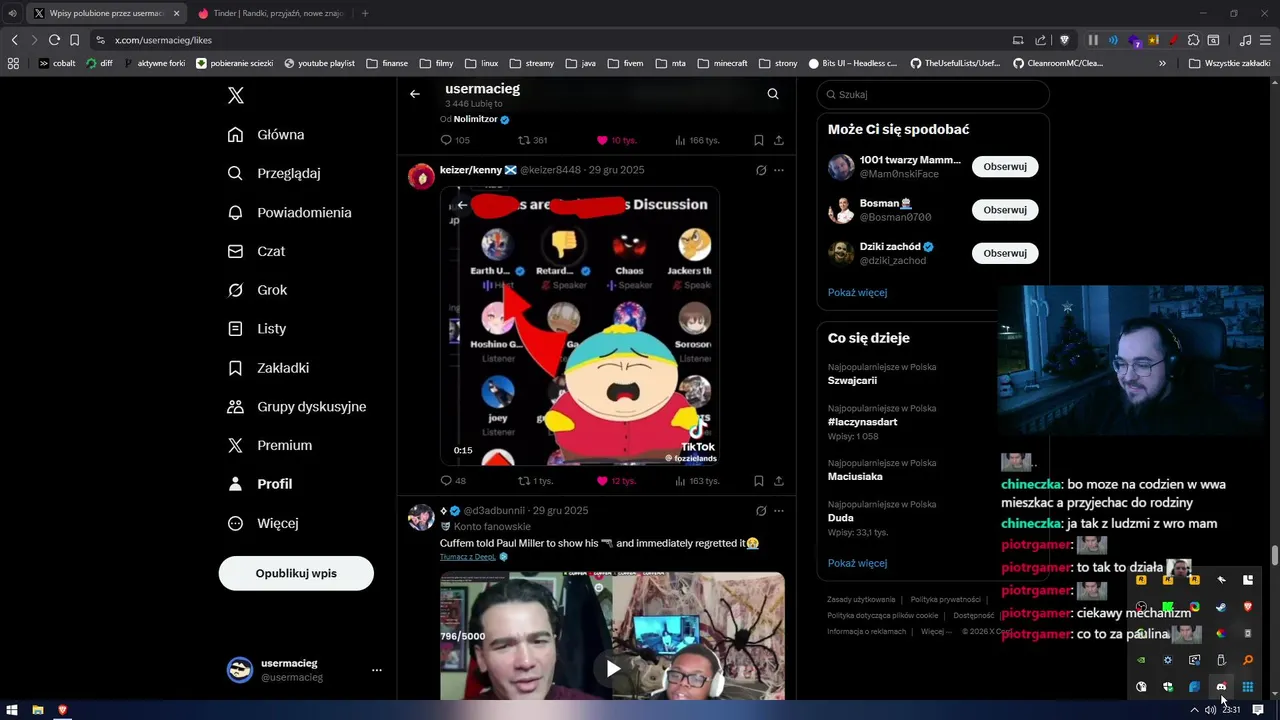
Task: Reload the page in the browser
Action: (54, 40)
